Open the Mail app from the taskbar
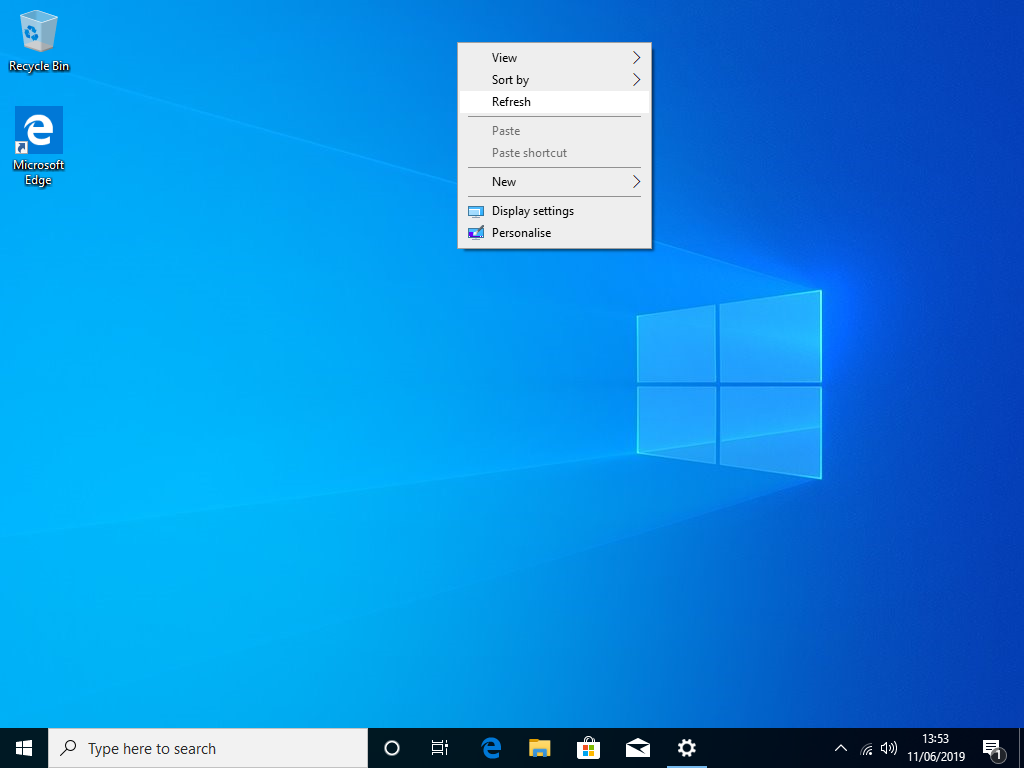This screenshot has height=768, width=1024. point(637,748)
